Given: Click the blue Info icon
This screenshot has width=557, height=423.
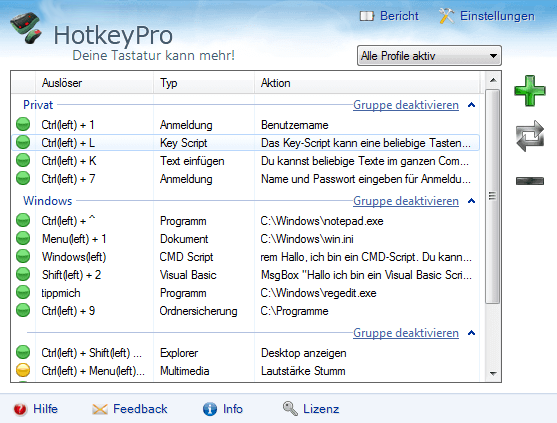Looking at the screenshot, I should pyautogui.click(x=210, y=409).
